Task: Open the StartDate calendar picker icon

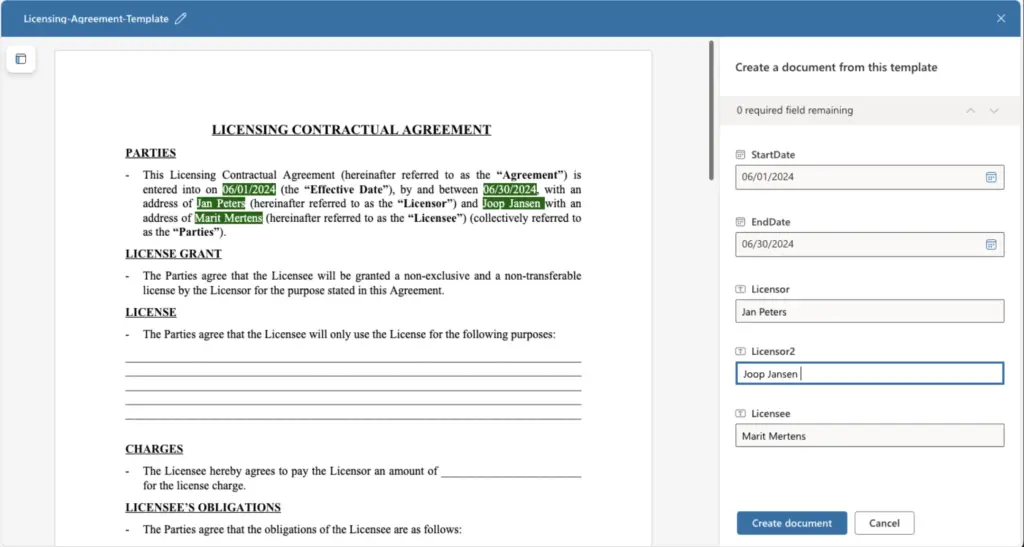Action: pos(991,177)
